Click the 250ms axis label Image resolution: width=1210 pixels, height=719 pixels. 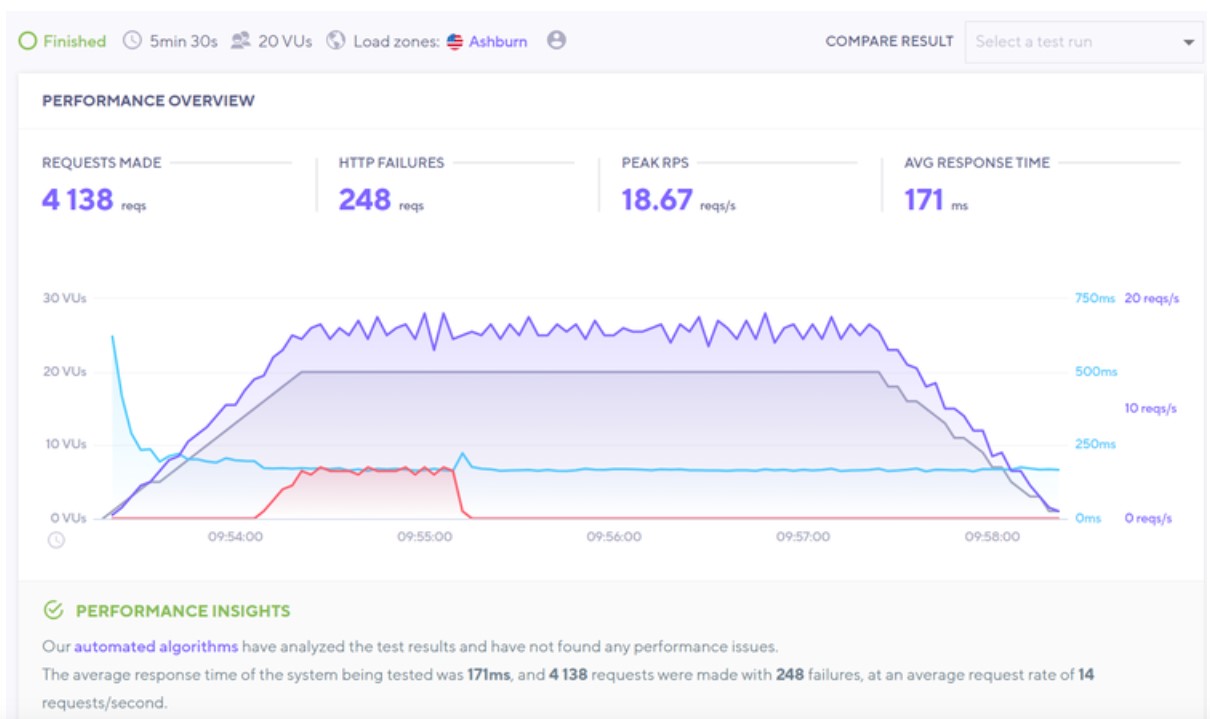1095,444
